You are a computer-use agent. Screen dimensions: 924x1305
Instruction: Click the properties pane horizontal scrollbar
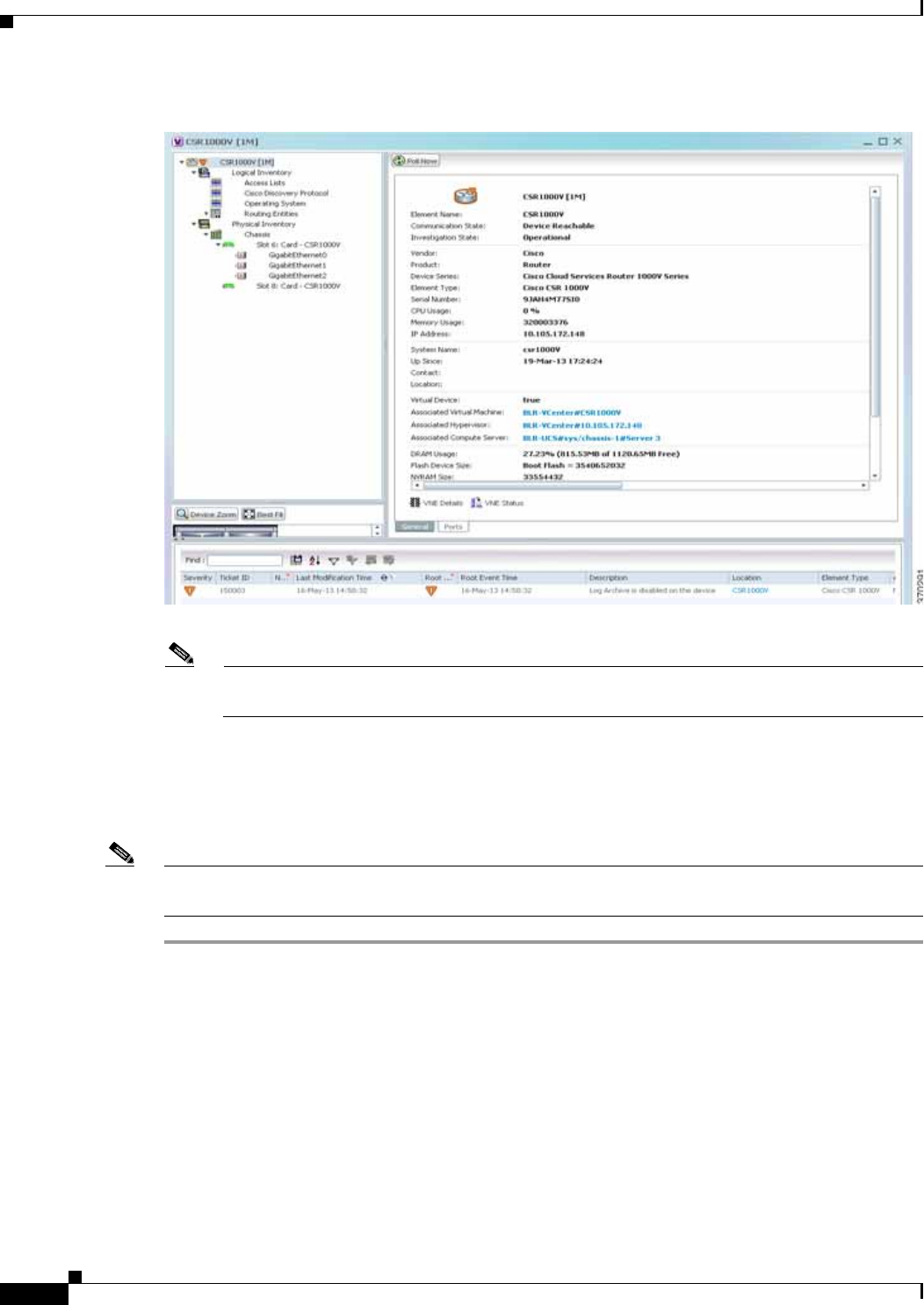coord(640,485)
